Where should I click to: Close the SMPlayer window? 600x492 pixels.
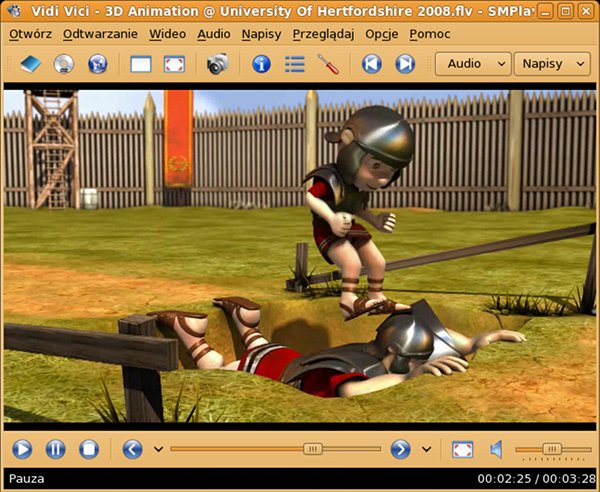586,11
